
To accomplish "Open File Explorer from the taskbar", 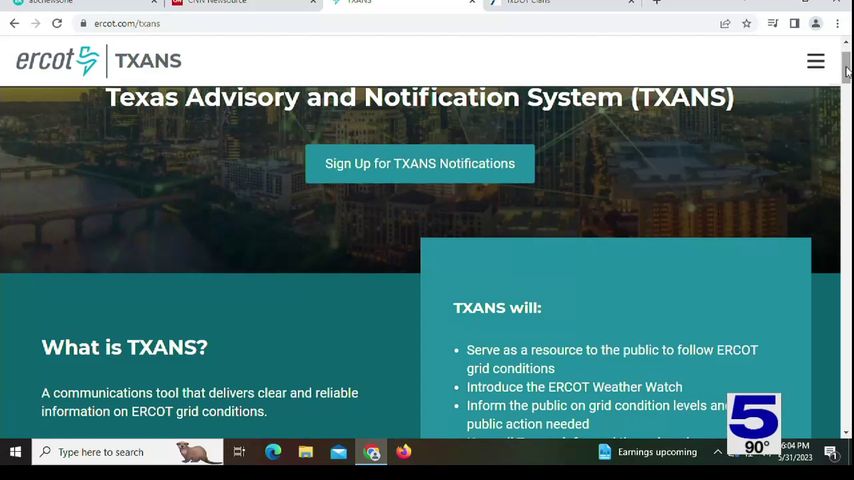I will 306,452.
